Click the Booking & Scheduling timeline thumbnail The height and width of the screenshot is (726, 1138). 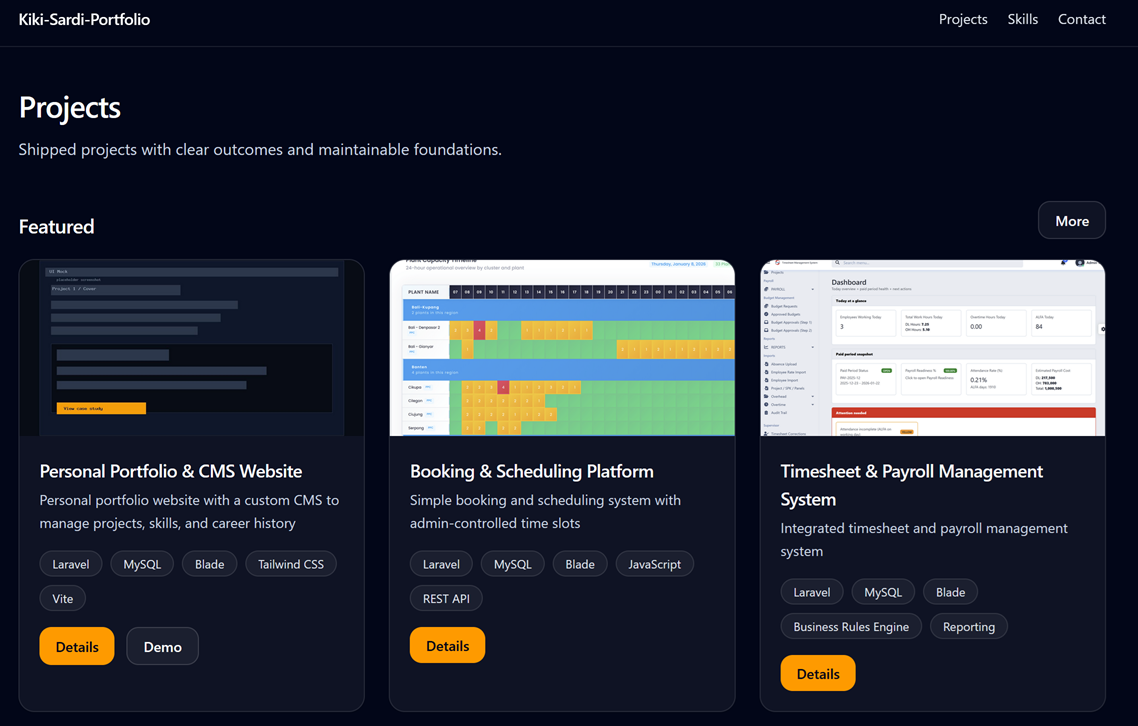coord(562,346)
